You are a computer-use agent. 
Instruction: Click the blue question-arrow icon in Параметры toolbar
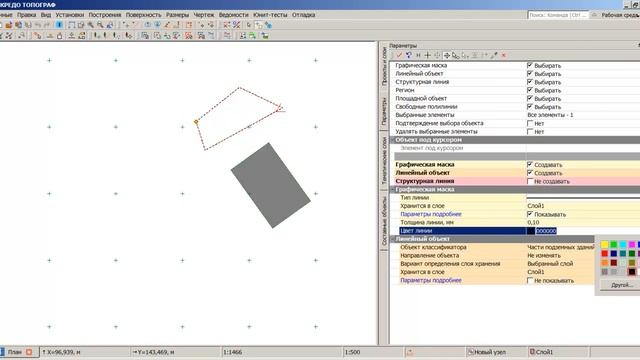pyautogui.click(x=409, y=55)
